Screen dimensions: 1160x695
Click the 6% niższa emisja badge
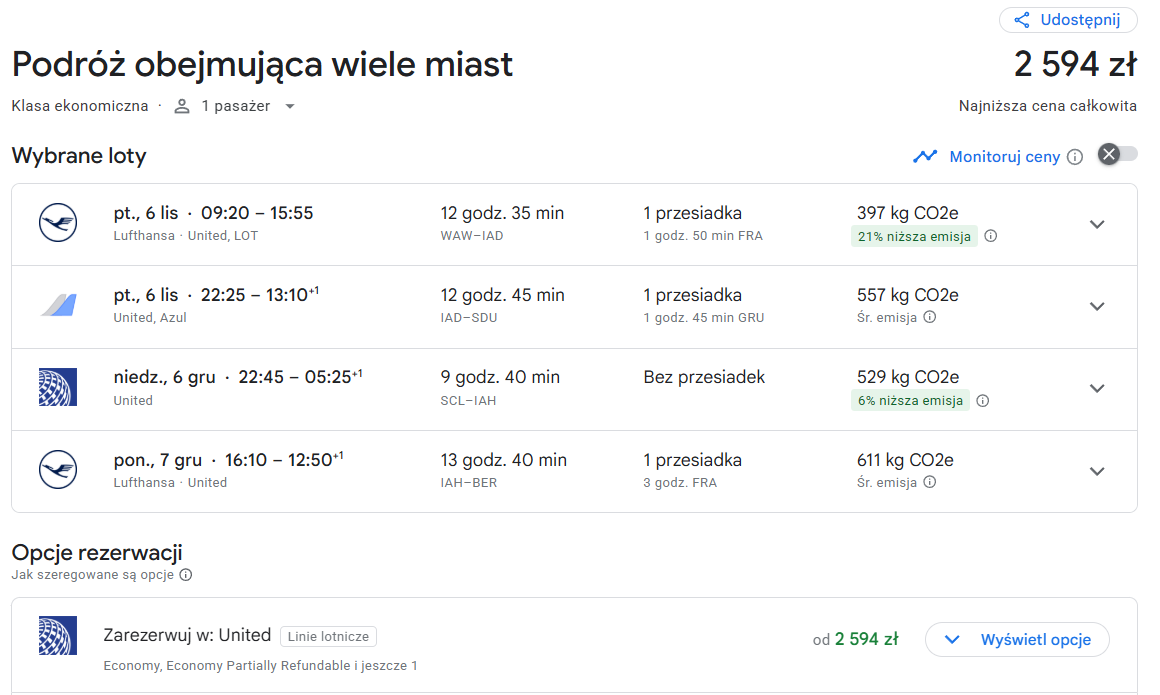(910, 400)
